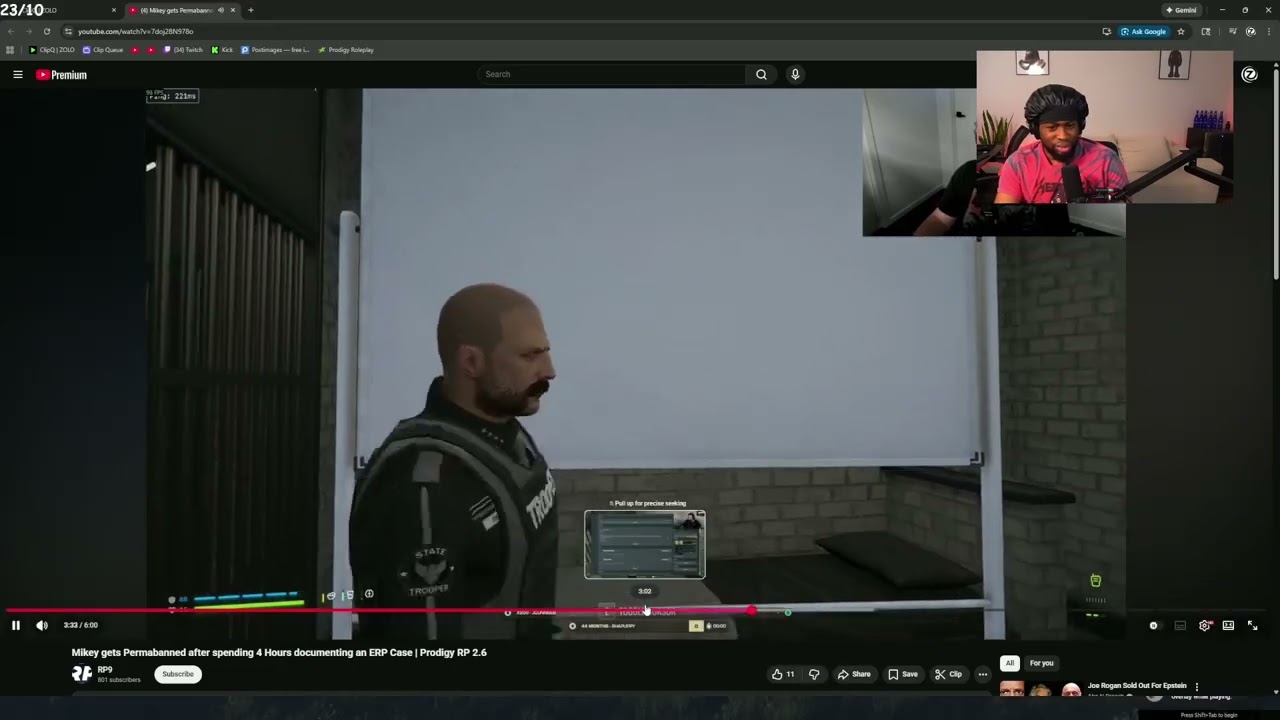
Task: Open the Chrome profile avatar
Action: [x=1250, y=31]
